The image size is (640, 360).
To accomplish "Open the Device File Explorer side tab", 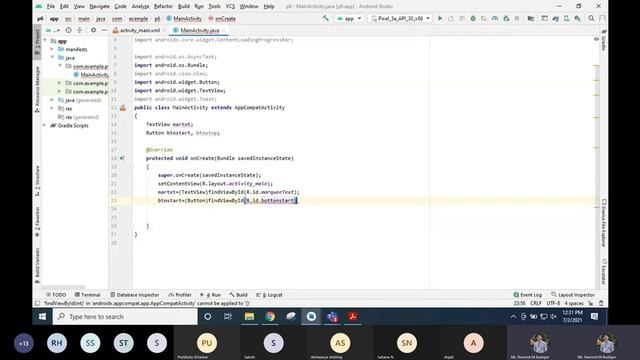I will (x=604, y=223).
